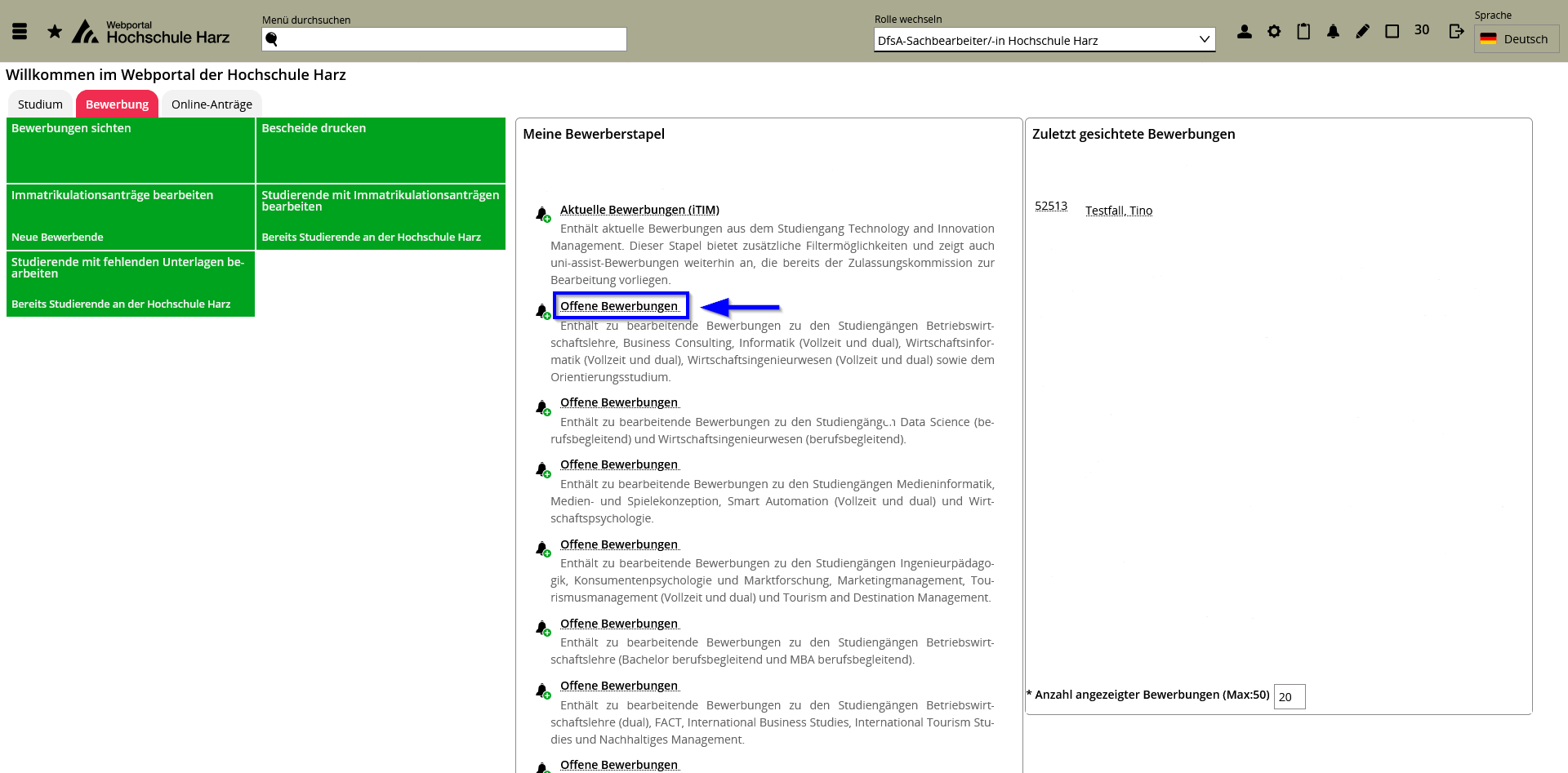
Task: Switch to the Online-Anträge tab
Action: click(x=212, y=104)
